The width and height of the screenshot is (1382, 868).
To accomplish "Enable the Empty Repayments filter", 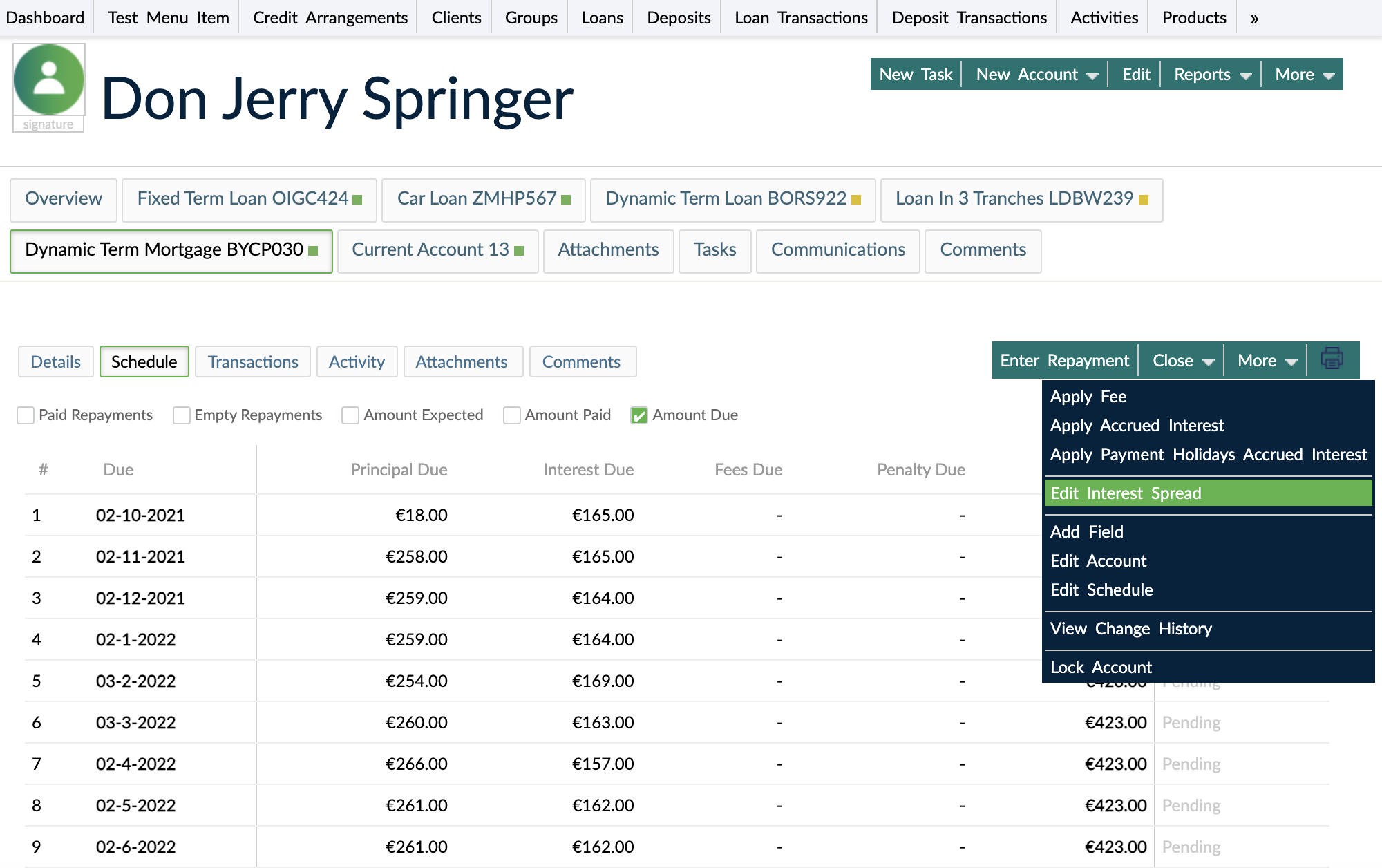I will pyautogui.click(x=181, y=415).
